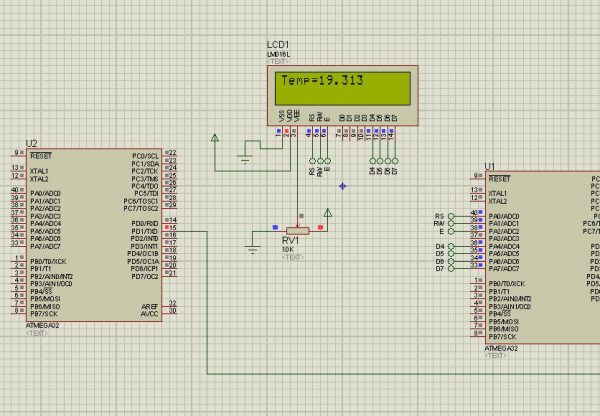Select the D5 terminal beside U1
The image size is (600, 416).
(451, 254)
